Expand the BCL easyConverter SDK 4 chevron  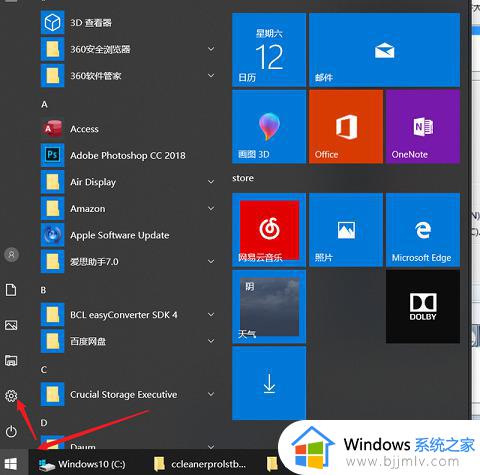211,314
